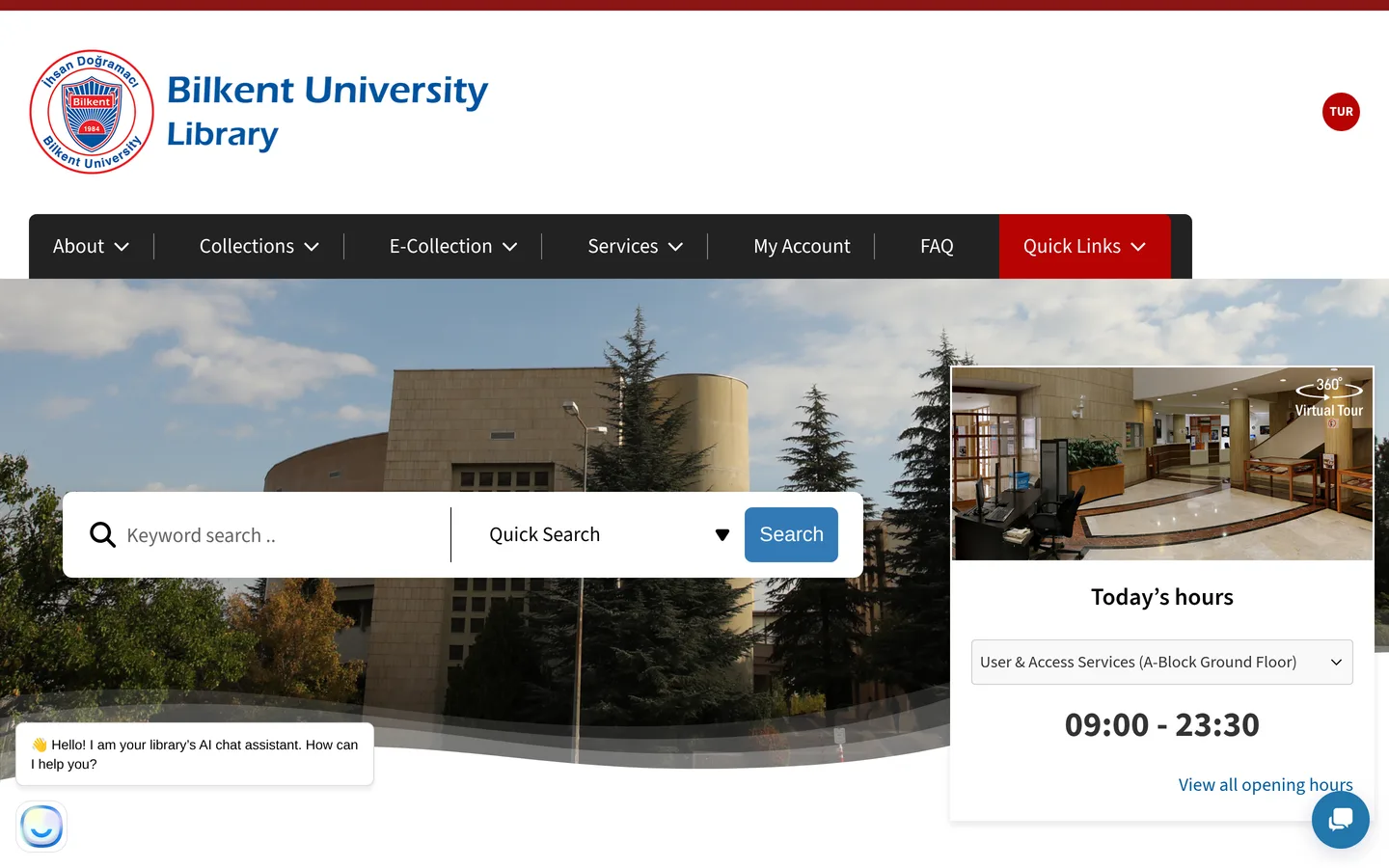This screenshot has width=1389, height=868.
Task: Click the Today's hours heading
Action: coord(1161,597)
